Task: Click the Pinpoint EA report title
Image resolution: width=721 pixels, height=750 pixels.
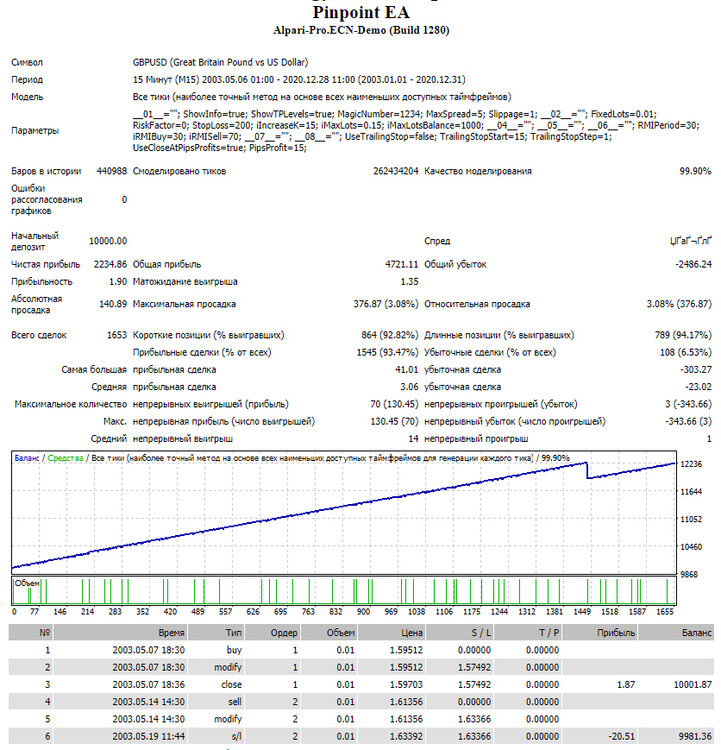Action: 361,12
